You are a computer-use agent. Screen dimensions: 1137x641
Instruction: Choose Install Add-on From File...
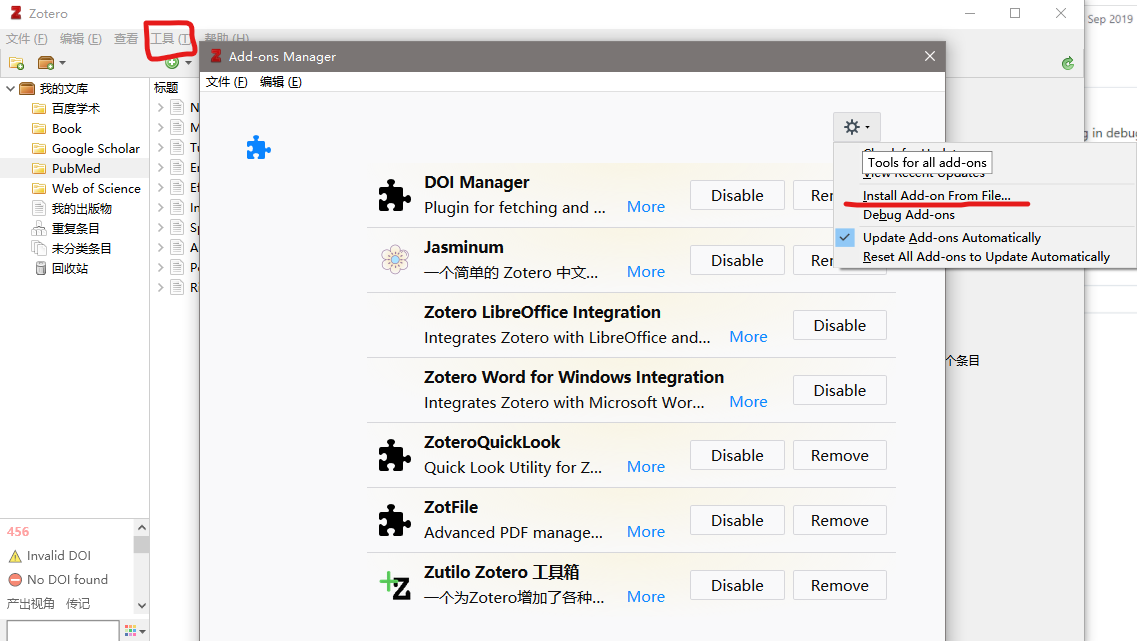pyautogui.click(x=936, y=196)
